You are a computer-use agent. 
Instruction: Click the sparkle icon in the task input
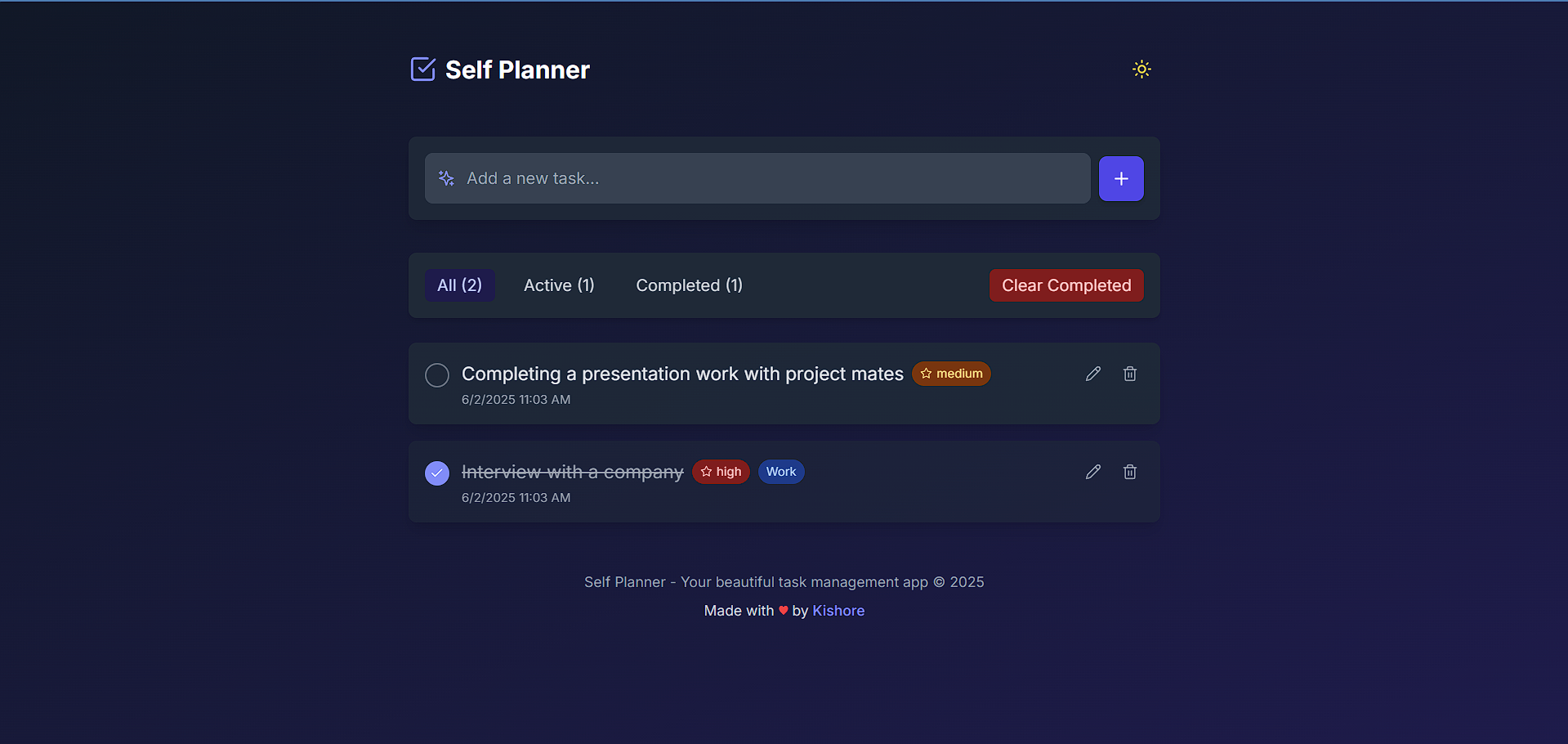(445, 178)
